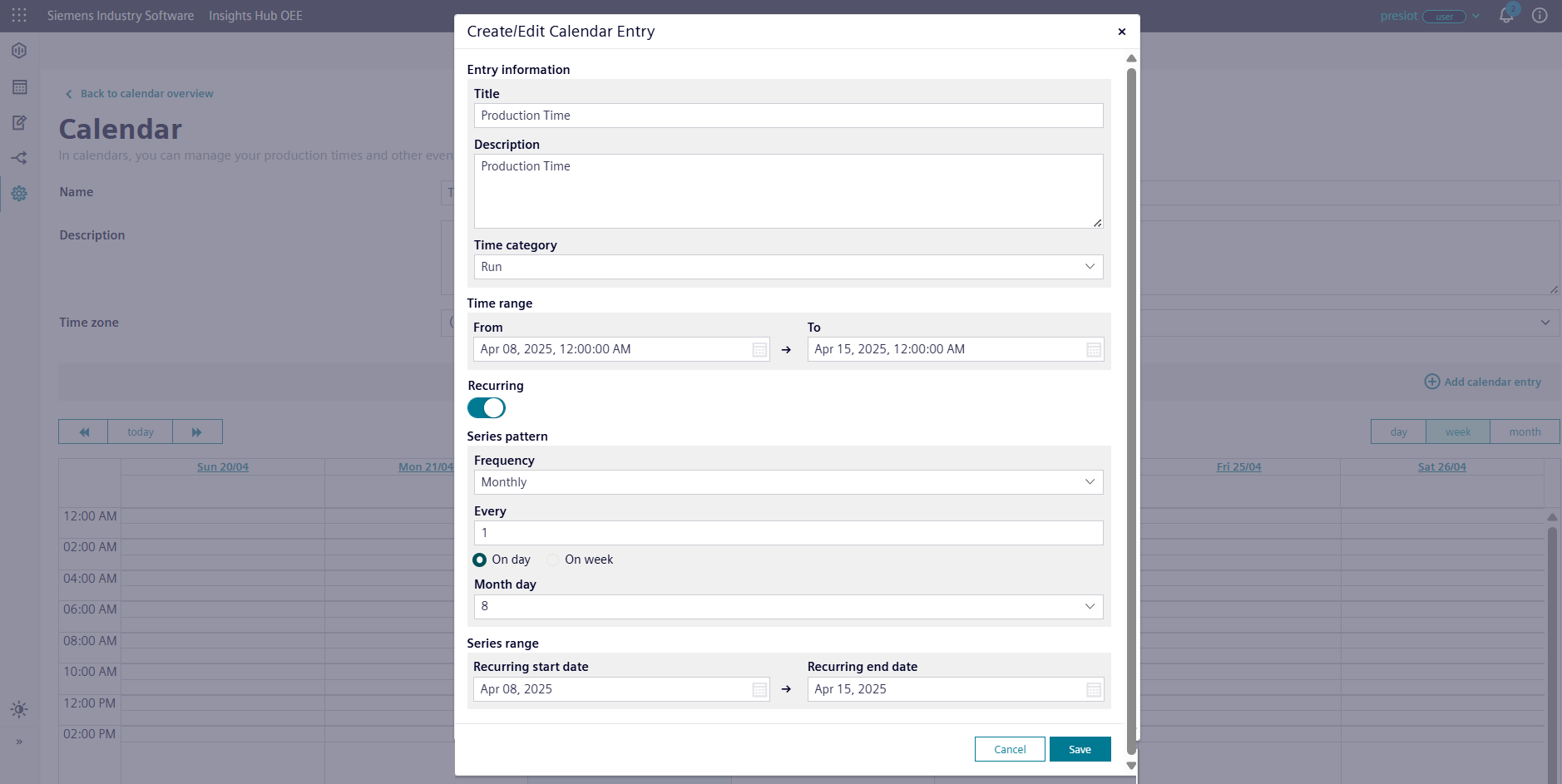Open the From date calendar picker icon
Screen dimensions: 1562x784
[x=759, y=350]
